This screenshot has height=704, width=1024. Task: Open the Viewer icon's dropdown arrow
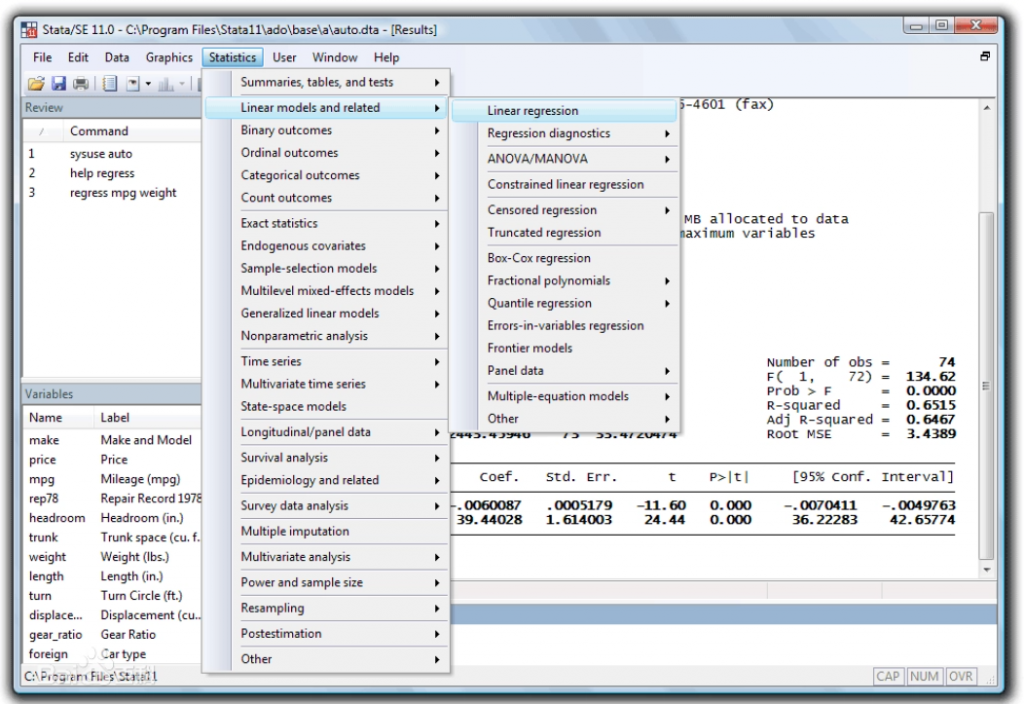pos(148,84)
